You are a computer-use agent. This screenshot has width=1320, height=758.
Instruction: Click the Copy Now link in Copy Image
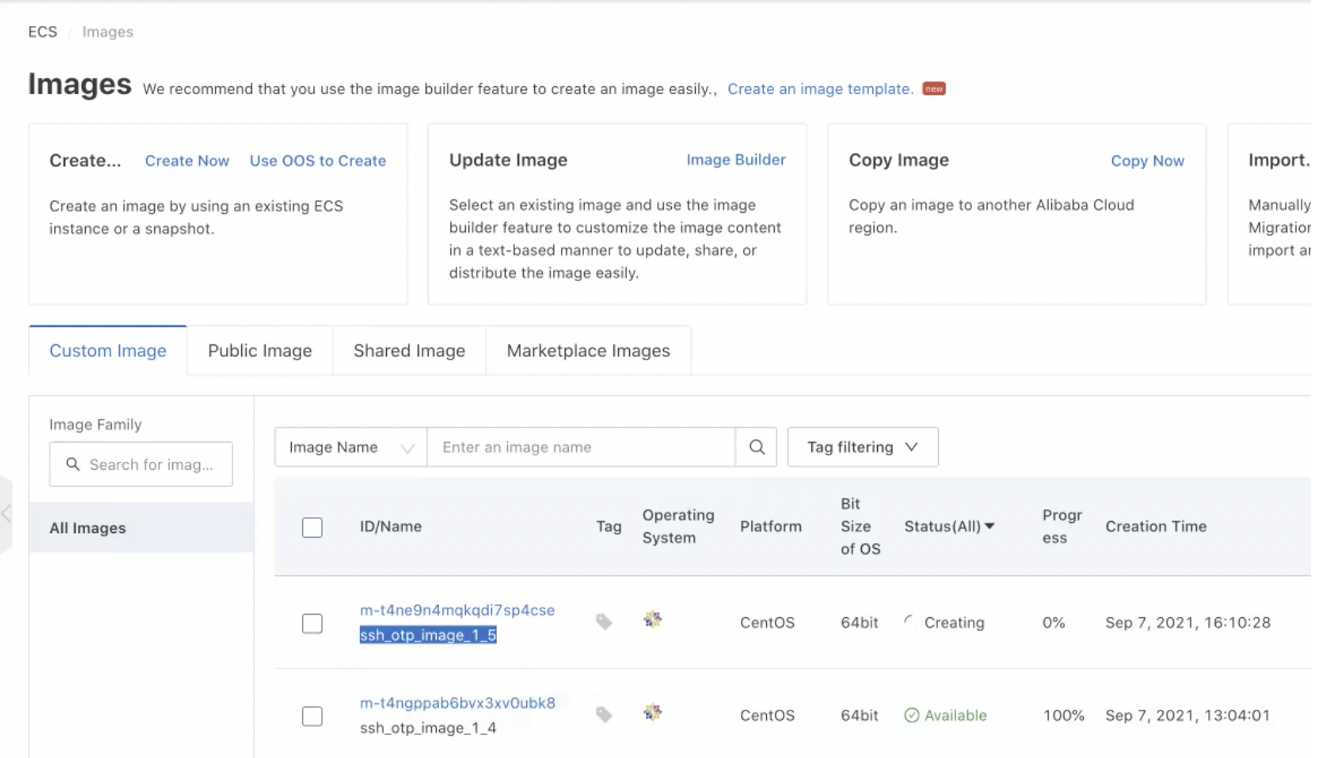(1147, 160)
